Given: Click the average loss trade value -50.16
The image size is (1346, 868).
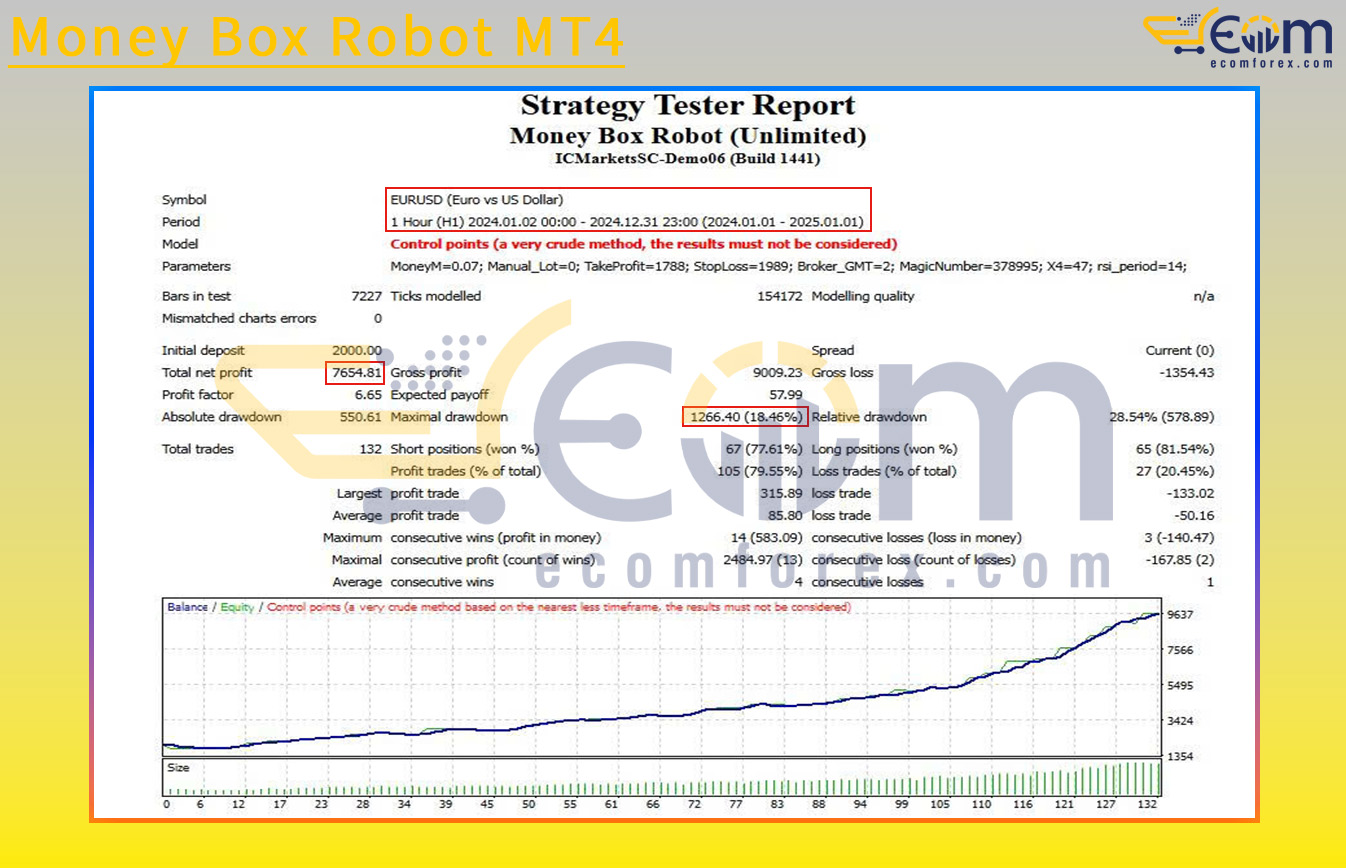Looking at the screenshot, I should click(x=1194, y=515).
